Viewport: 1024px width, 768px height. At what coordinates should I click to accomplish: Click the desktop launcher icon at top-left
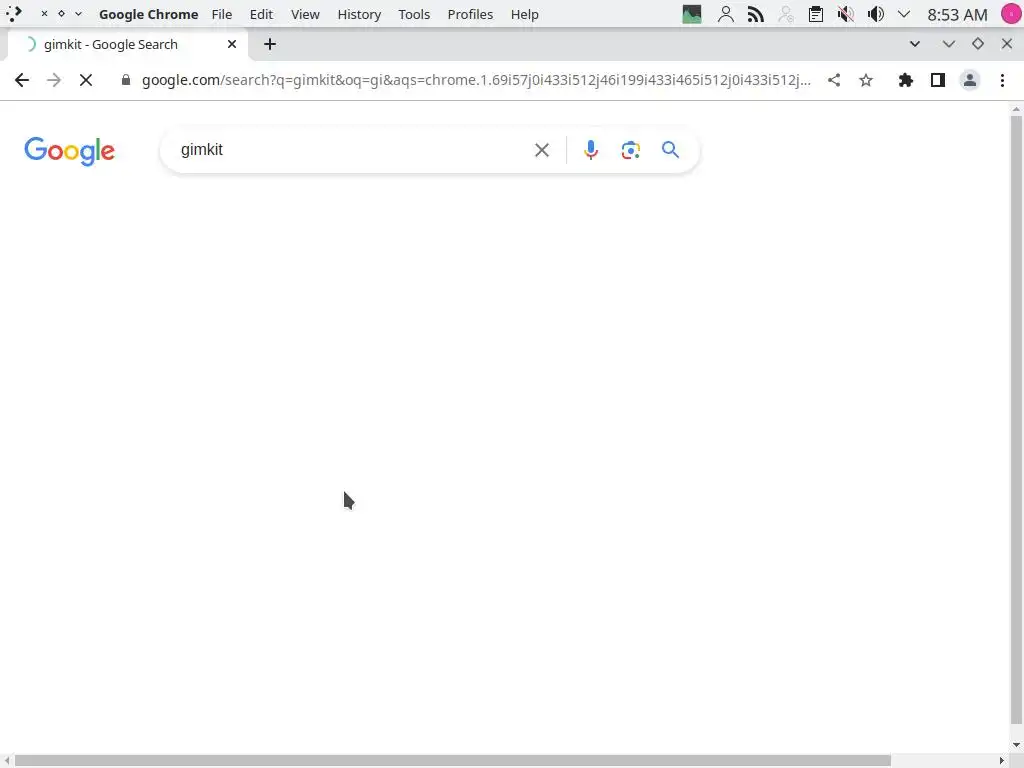14,14
